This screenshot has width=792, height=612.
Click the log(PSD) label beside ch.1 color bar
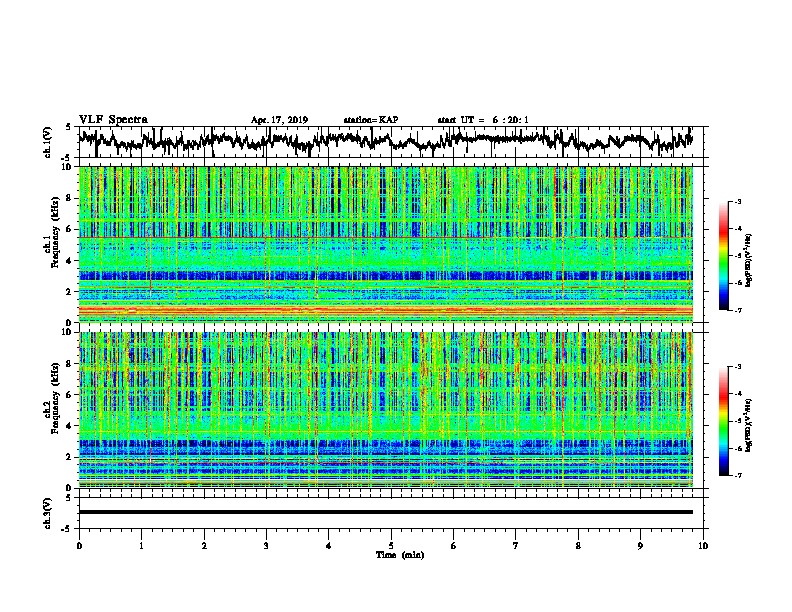point(749,260)
